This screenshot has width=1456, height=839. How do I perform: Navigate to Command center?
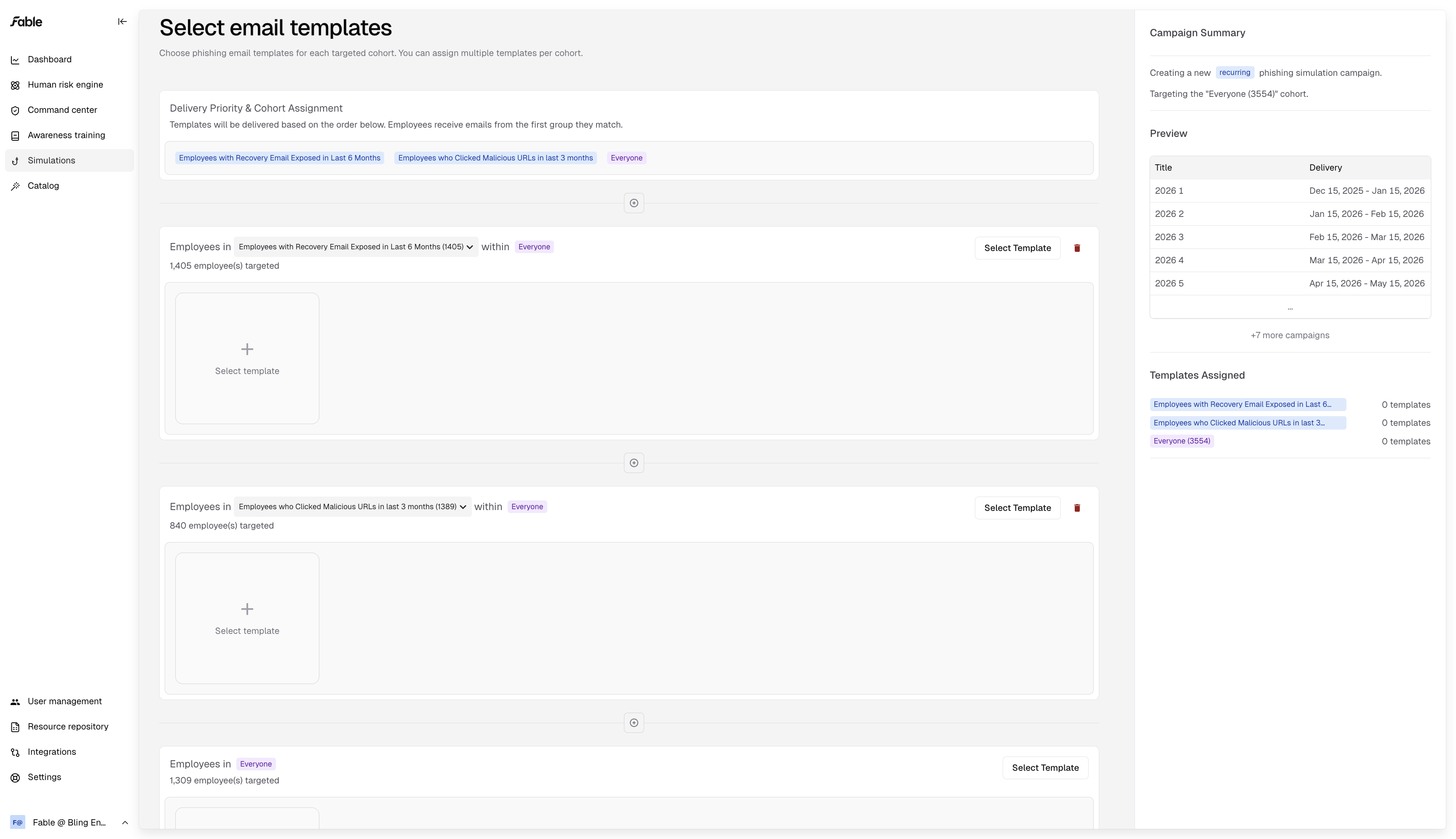[x=62, y=111]
